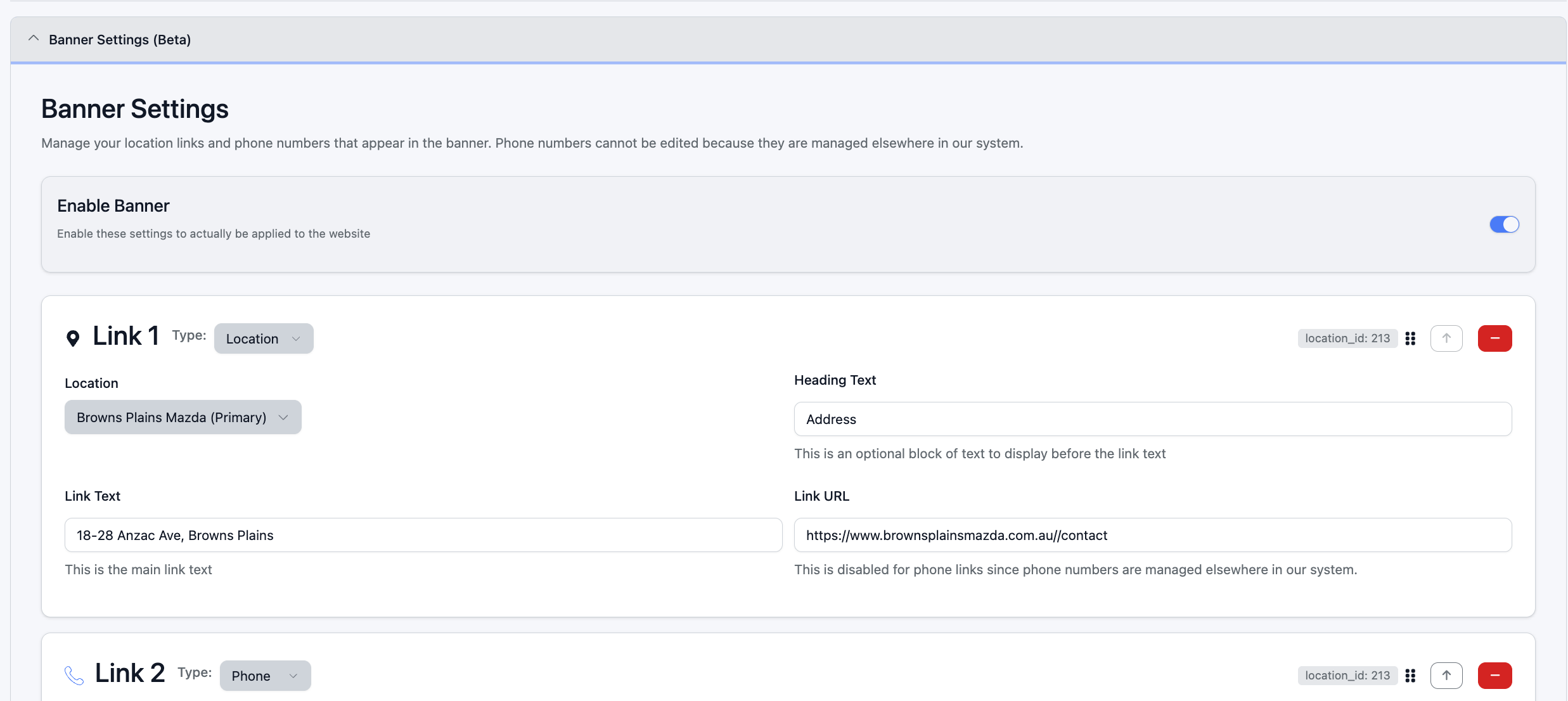Move Link 1 up with arrow button
The width and height of the screenshot is (1568, 701).
(1446, 338)
